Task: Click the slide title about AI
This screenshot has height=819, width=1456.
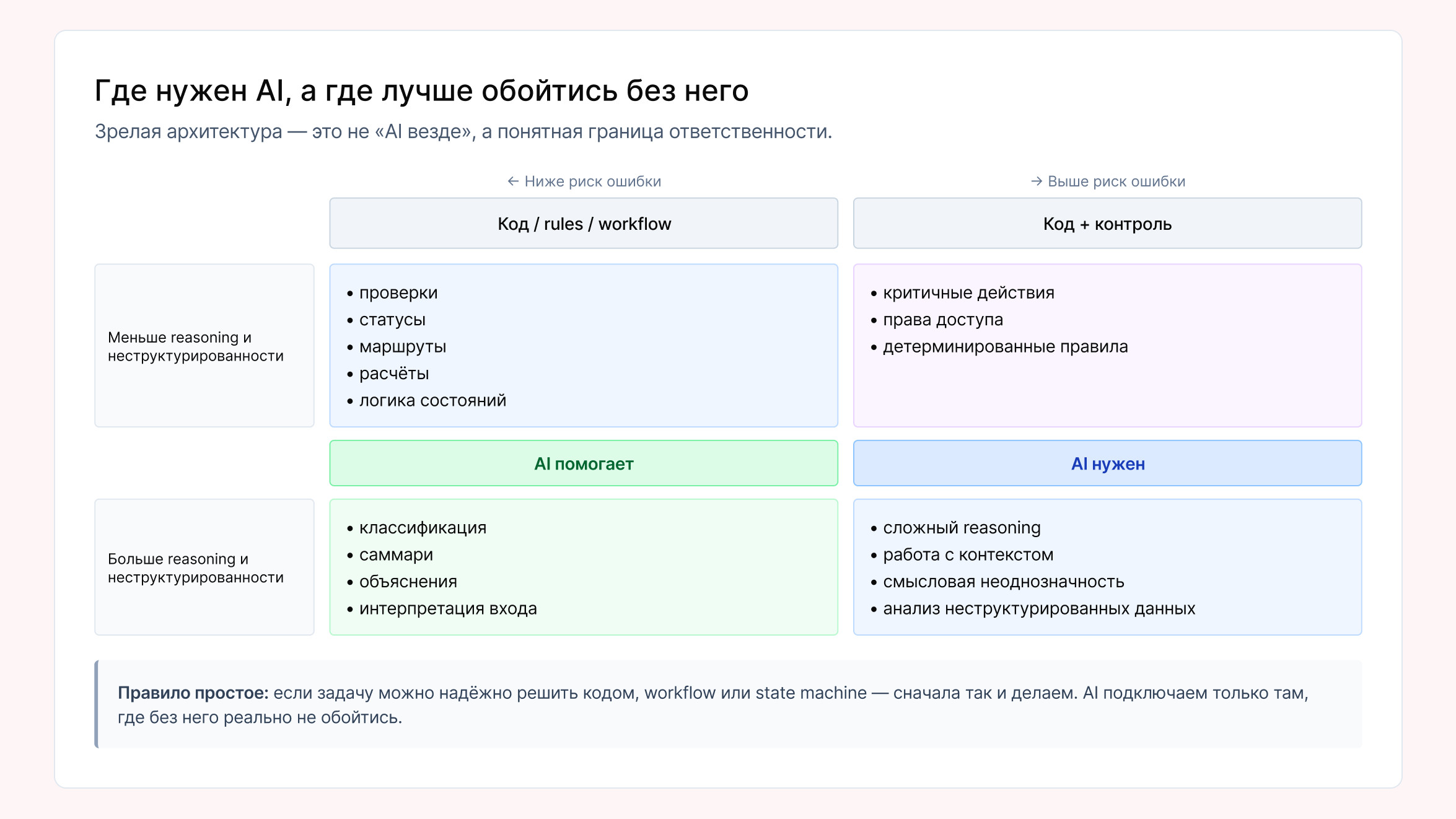Action: click(x=421, y=91)
